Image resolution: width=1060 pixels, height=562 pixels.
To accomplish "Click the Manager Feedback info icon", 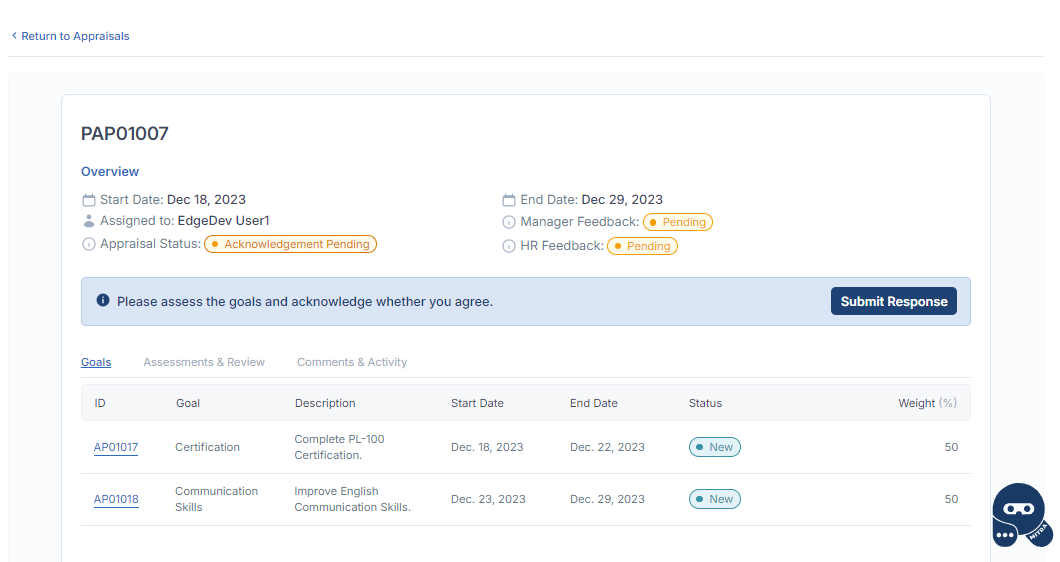I will (x=509, y=222).
